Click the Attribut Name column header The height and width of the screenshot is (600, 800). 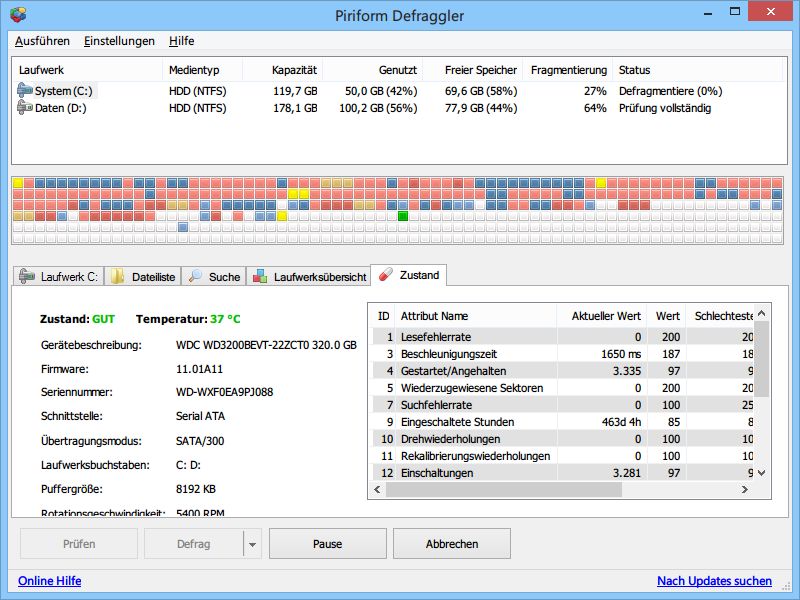(x=476, y=316)
